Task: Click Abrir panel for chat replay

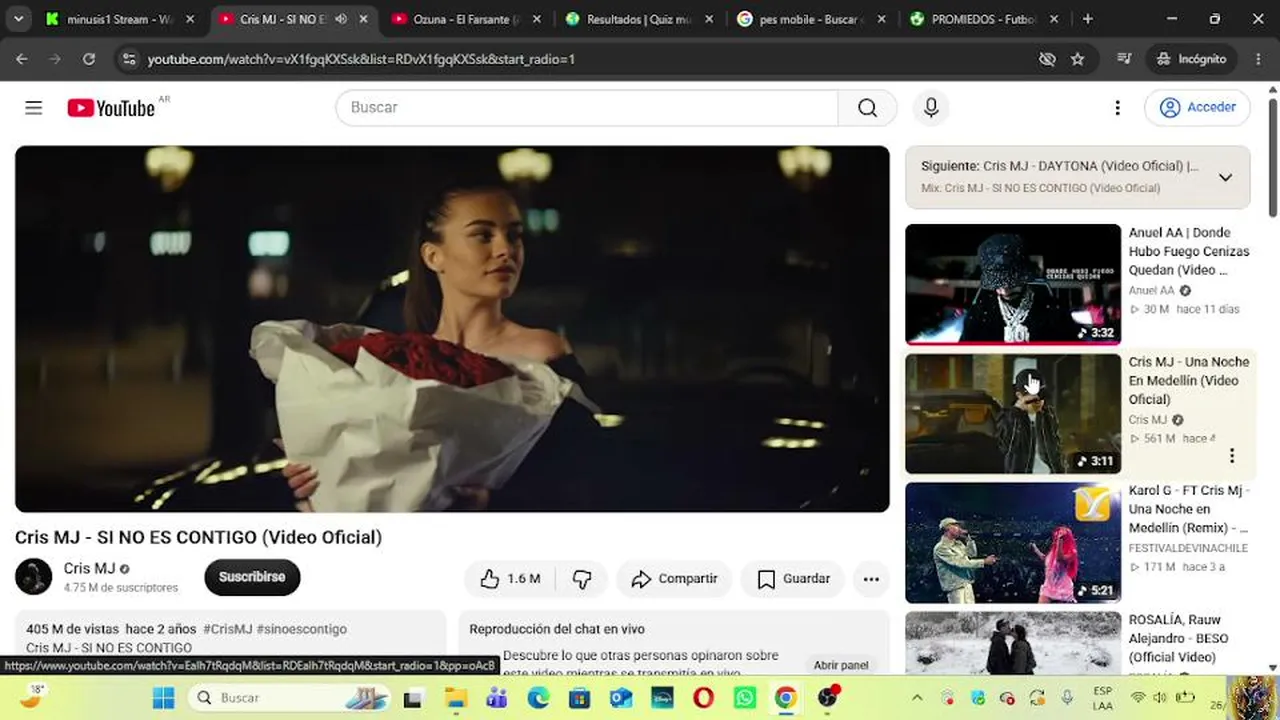Action: pyautogui.click(x=841, y=665)
